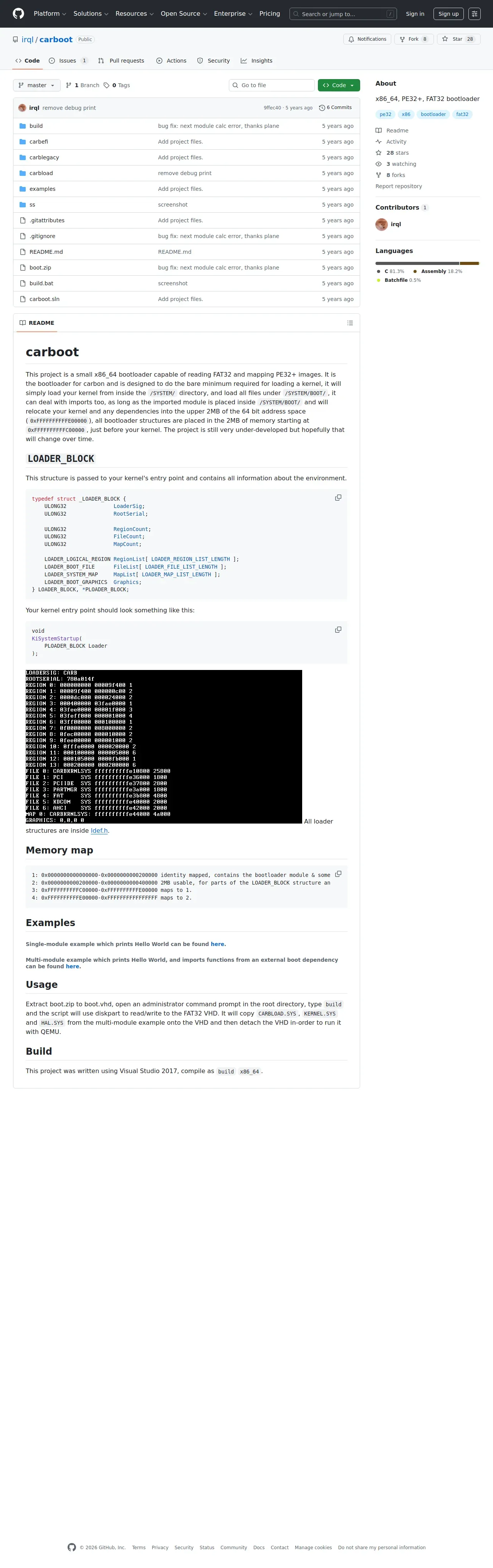Viewport: 493px width, 1568px height.
Task: Open ldef.h link in README
Action: pos(99,830)
